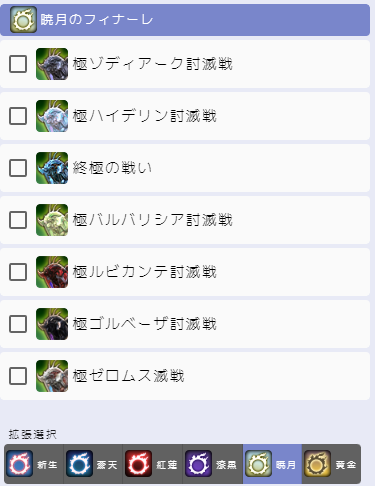Open the 紅蓮 expansion tab

click(x=153, y=464)
